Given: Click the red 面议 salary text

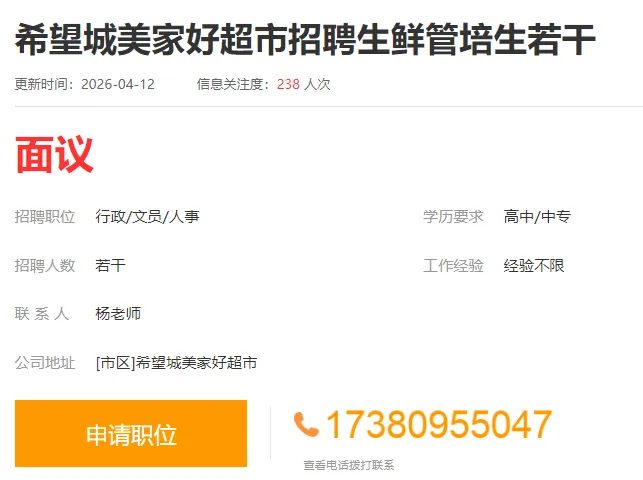Looking at the screenshot, I should tap(54, 155).
